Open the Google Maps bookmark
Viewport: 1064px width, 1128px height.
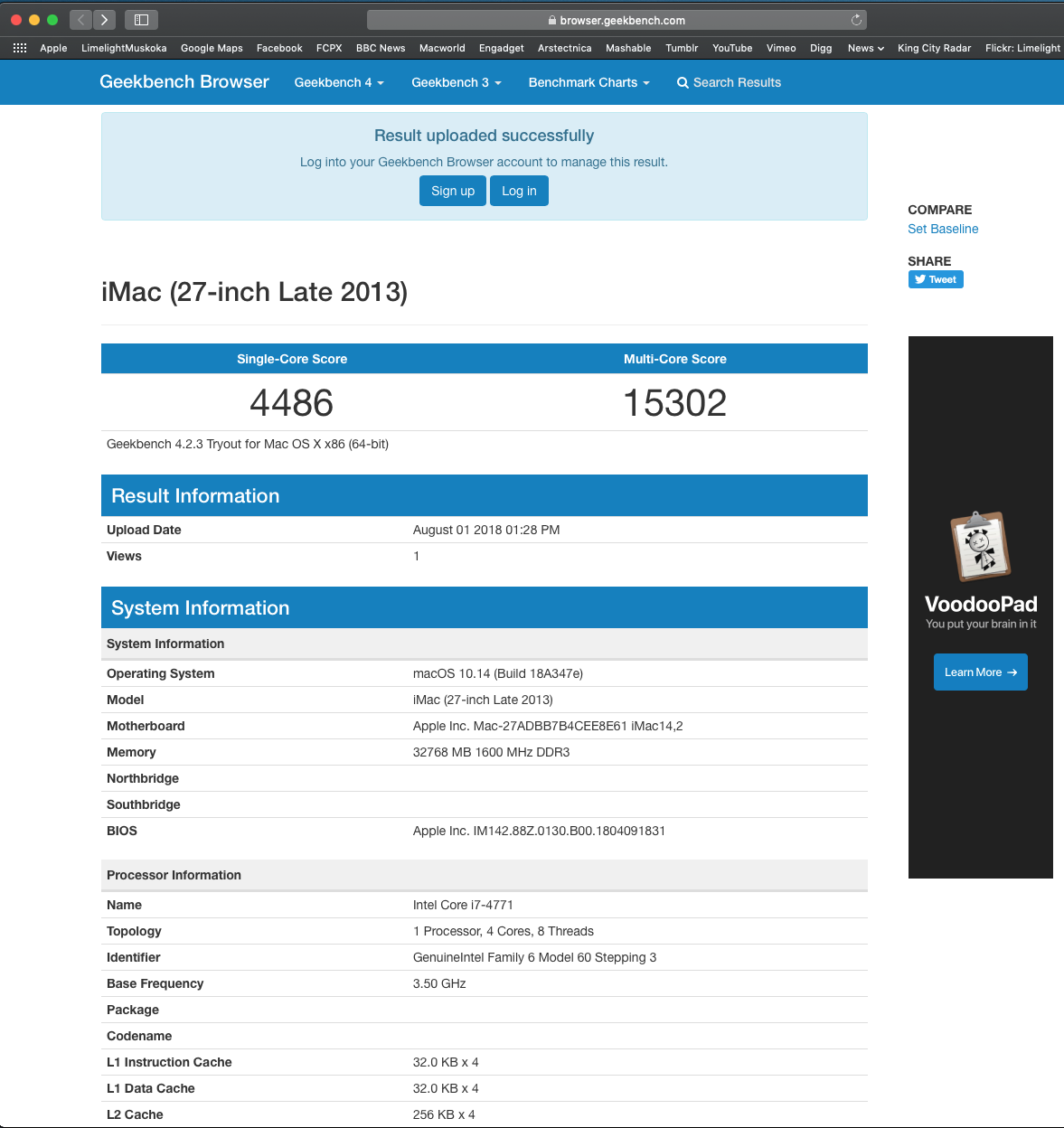[x=212, y=48]
